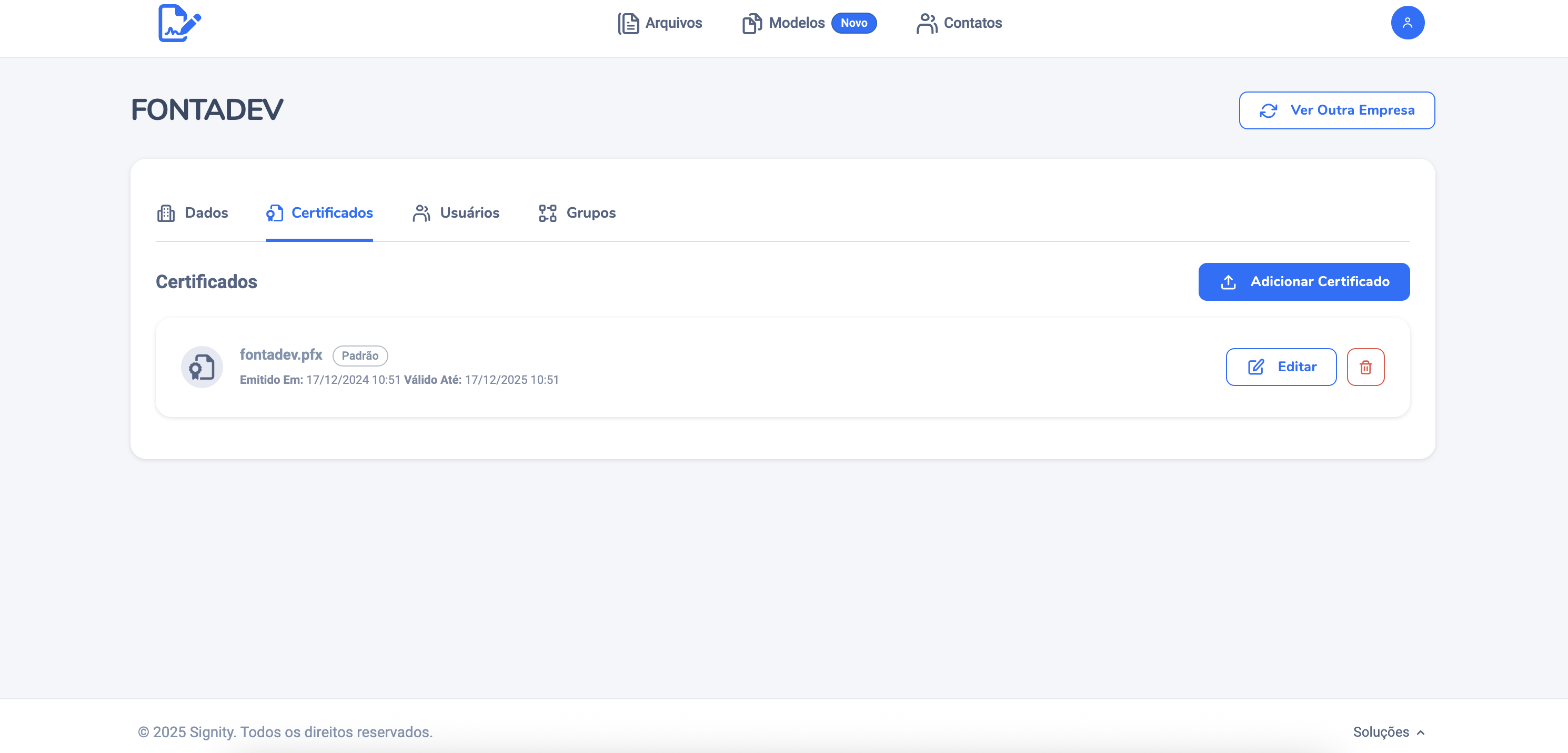Click the Signity logo icon
This screenshot has width=1568, height=753.
pyautogui.click(x=179, y=23)
